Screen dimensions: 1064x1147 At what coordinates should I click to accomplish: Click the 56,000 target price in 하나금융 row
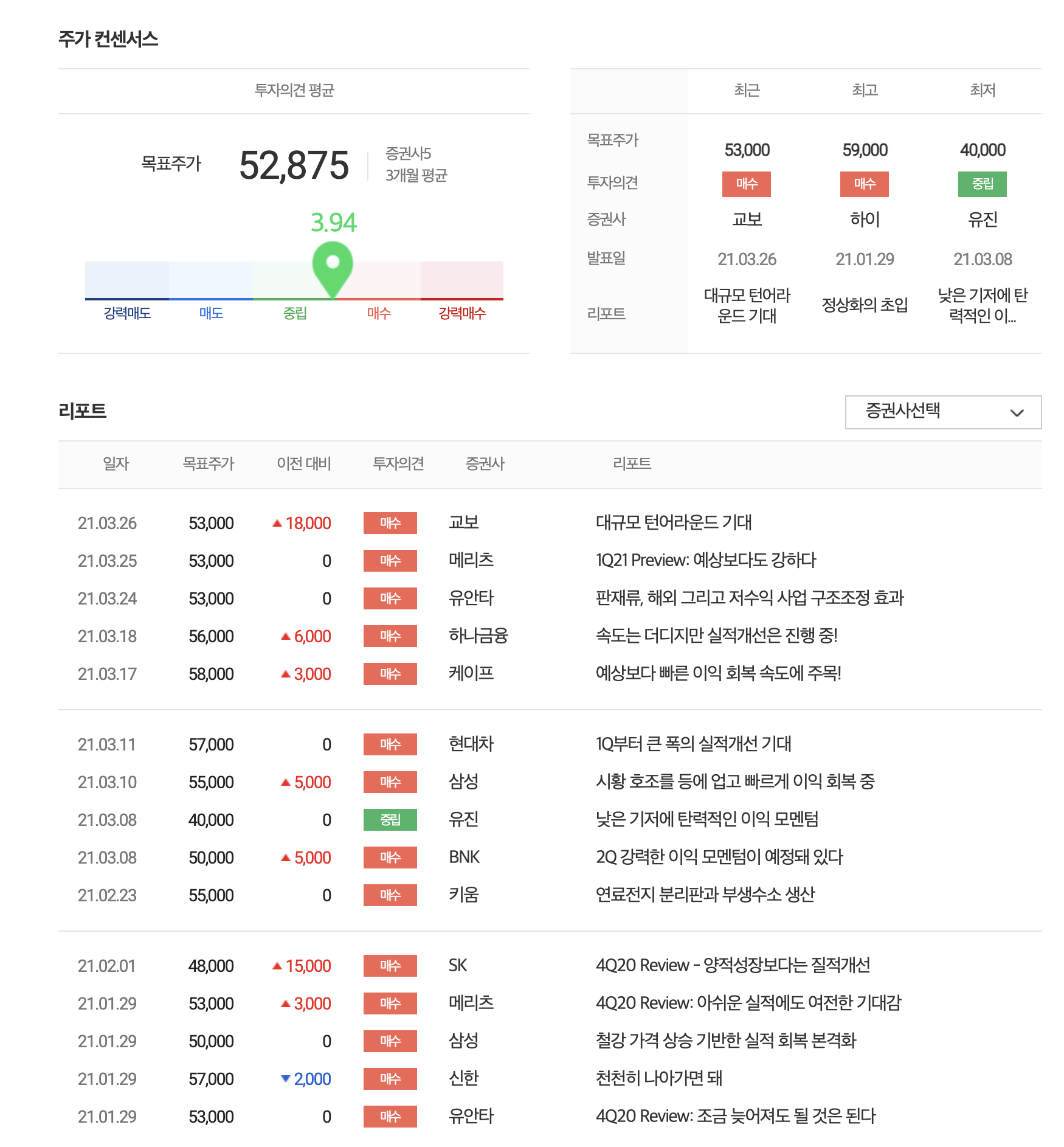pos(211,636)
